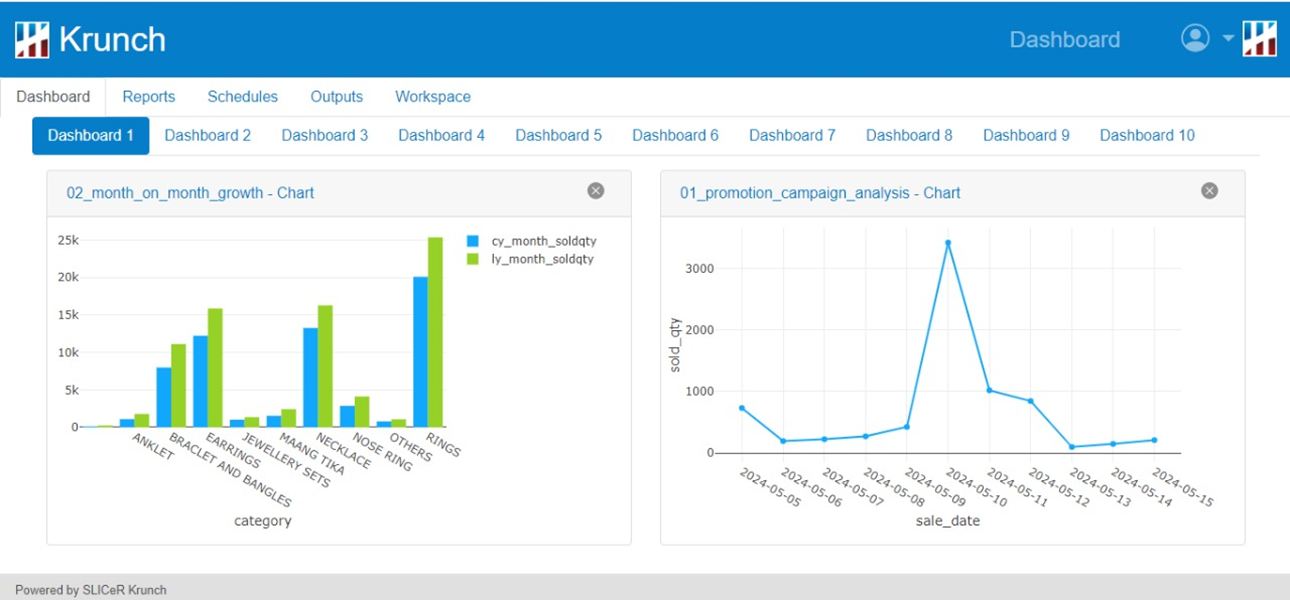1290x600 pixels.
Task: Click the 02_month_on_month_growth - Chart title
Action: 190,193
